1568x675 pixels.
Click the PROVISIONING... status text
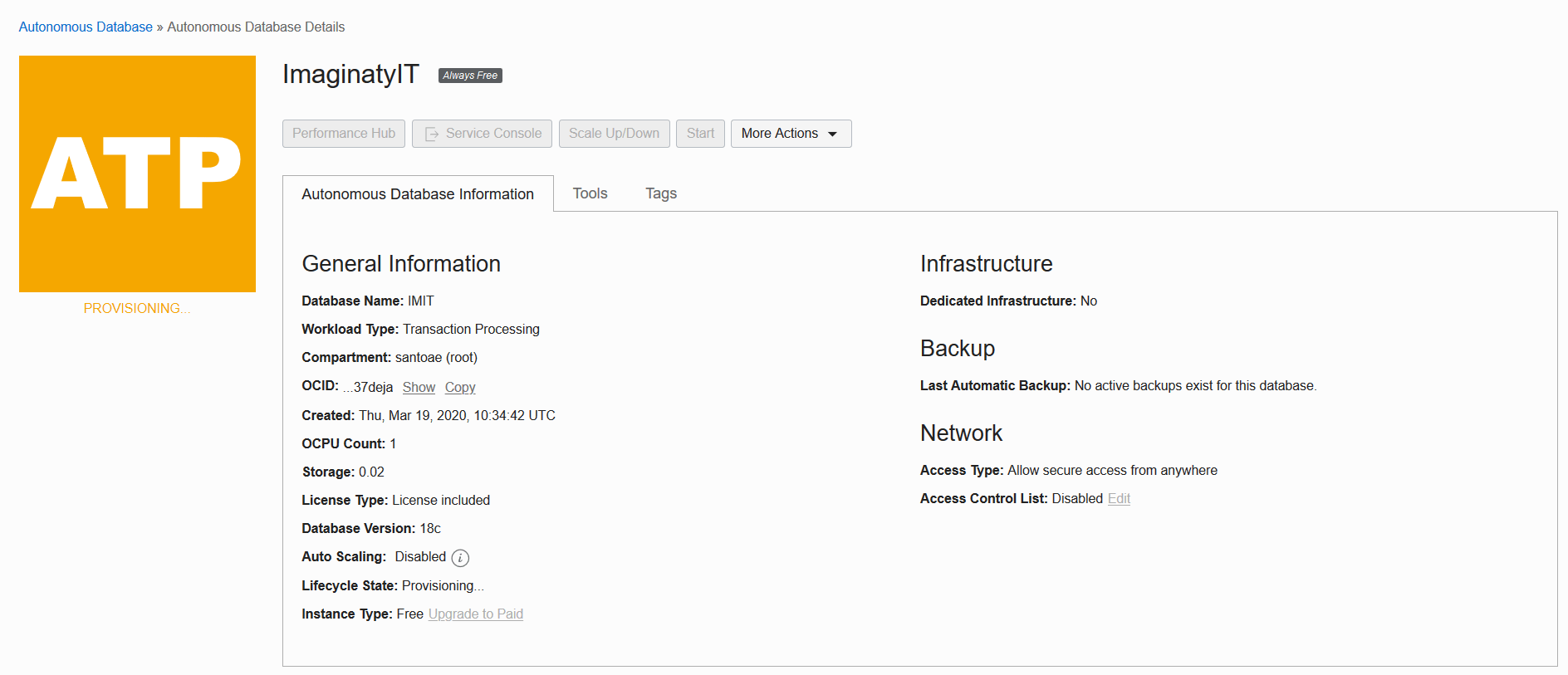pyautogui.click(x=137, y=308)
